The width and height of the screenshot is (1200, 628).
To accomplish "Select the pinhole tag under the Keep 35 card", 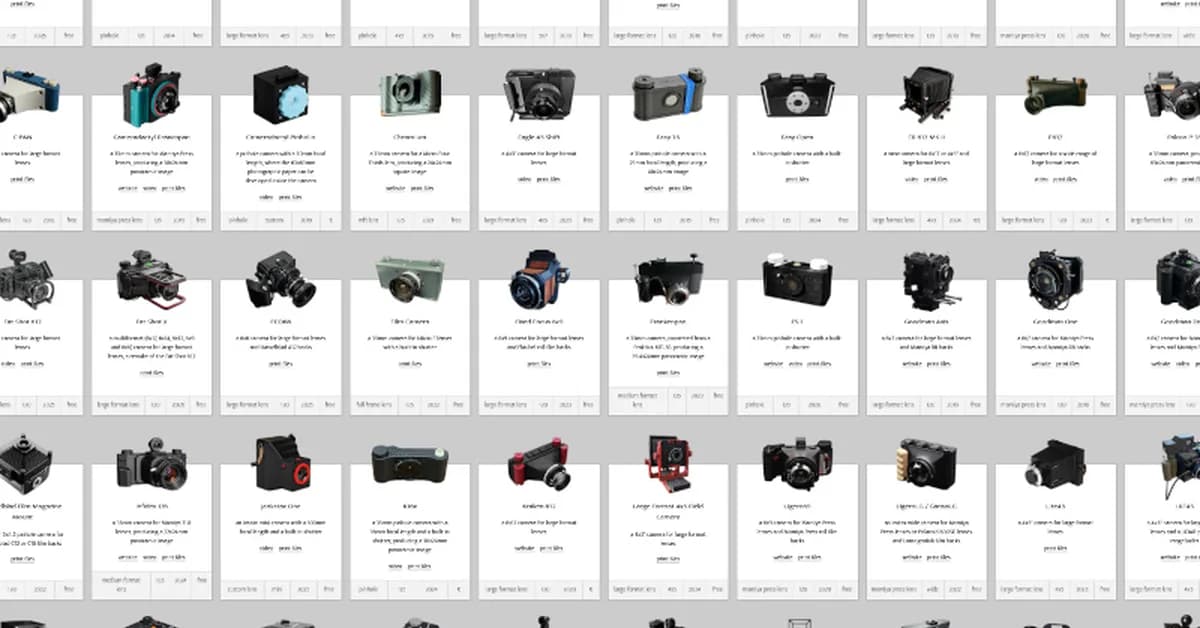I will pyautogui.click(x=624, y=220).
